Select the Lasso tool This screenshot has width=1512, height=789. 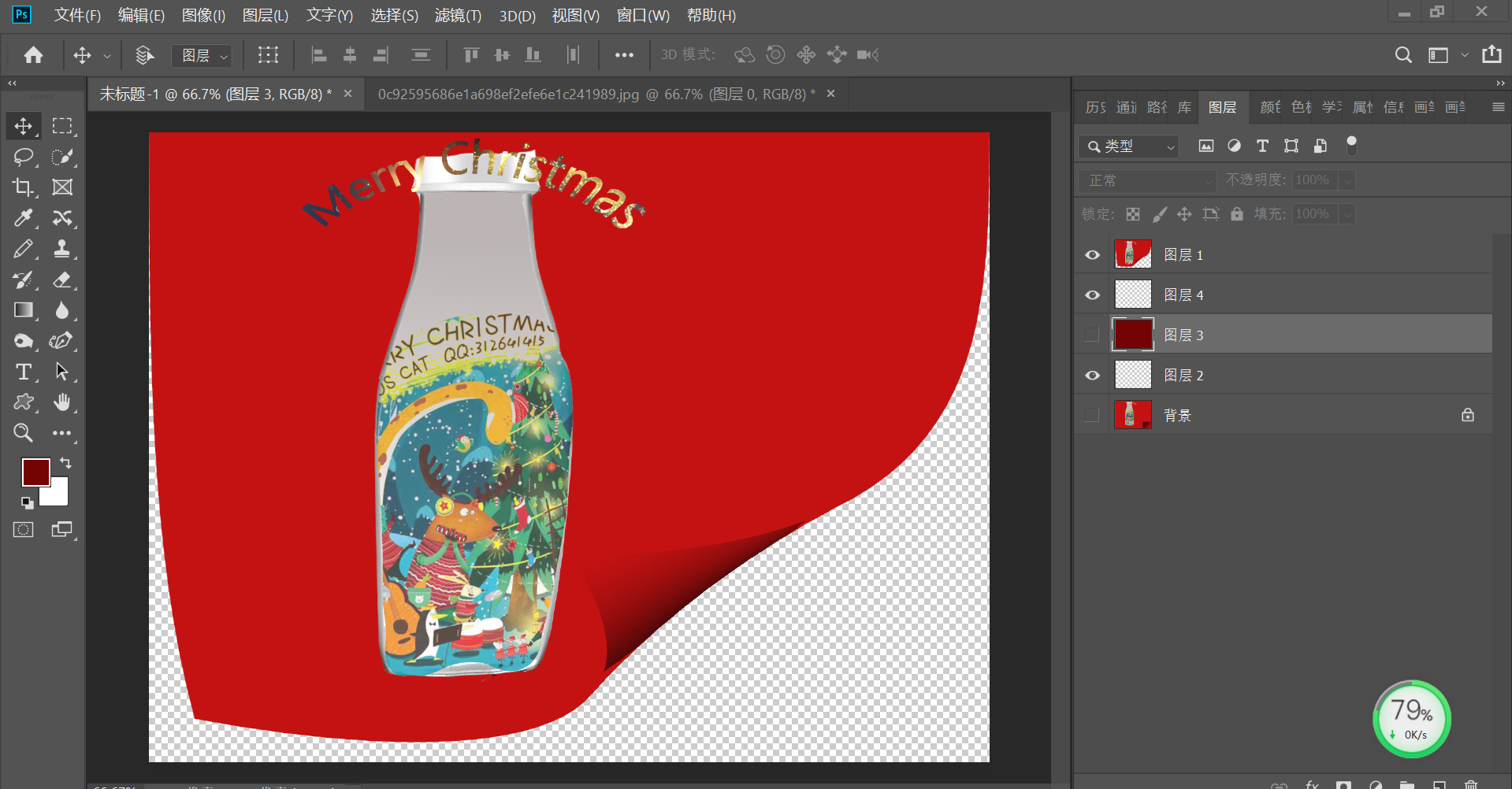pyautogui.click(x=23, y=157)
